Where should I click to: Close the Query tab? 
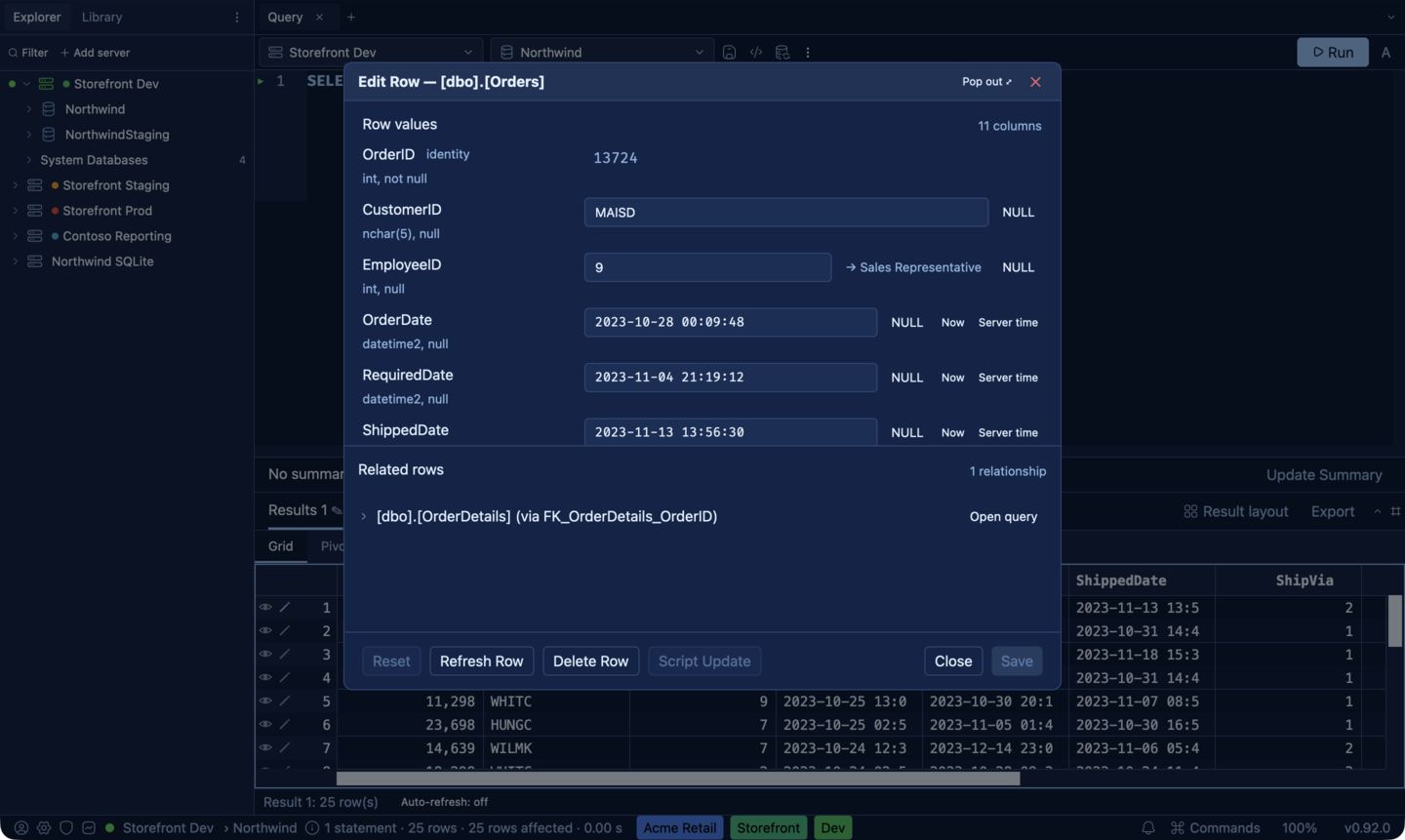(319, 18)
